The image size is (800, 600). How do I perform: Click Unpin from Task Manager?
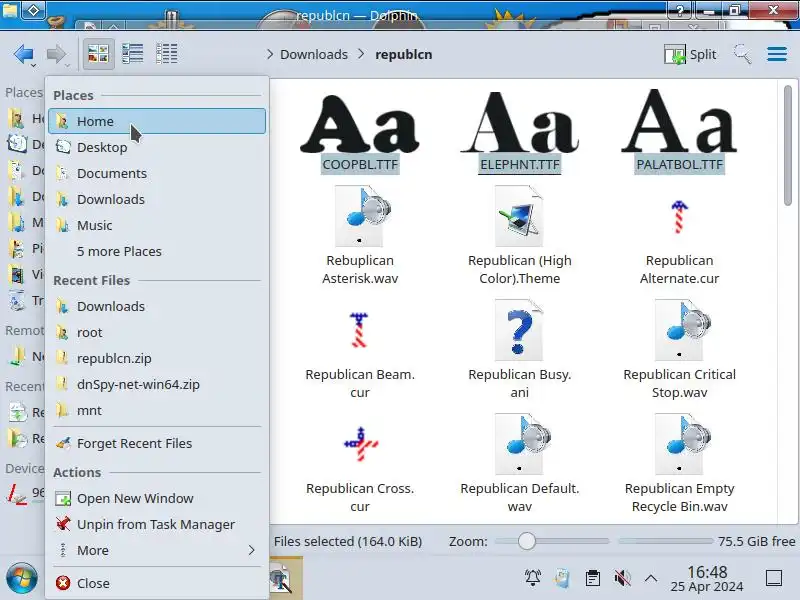coord(157,524)
